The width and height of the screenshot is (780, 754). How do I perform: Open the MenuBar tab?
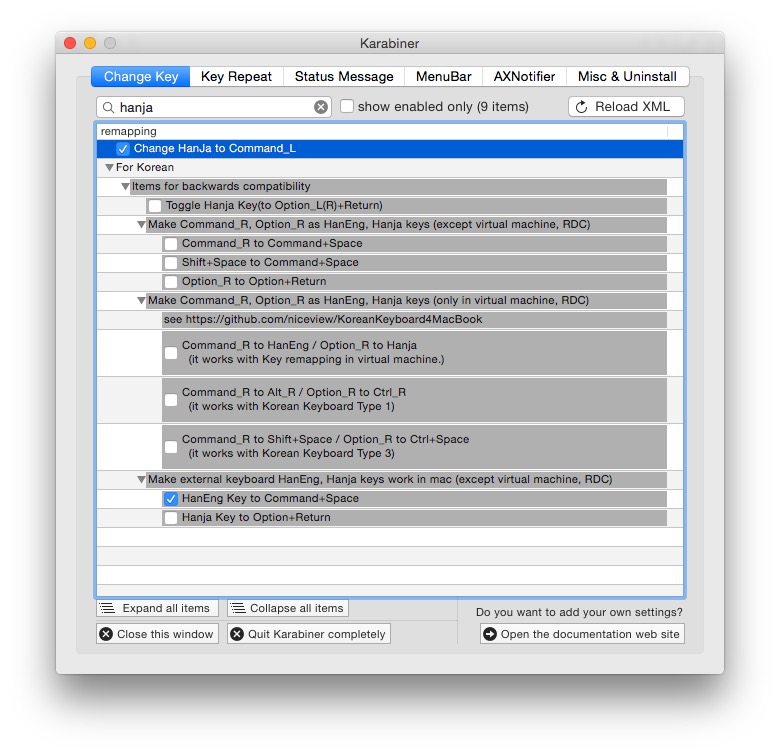443,77
